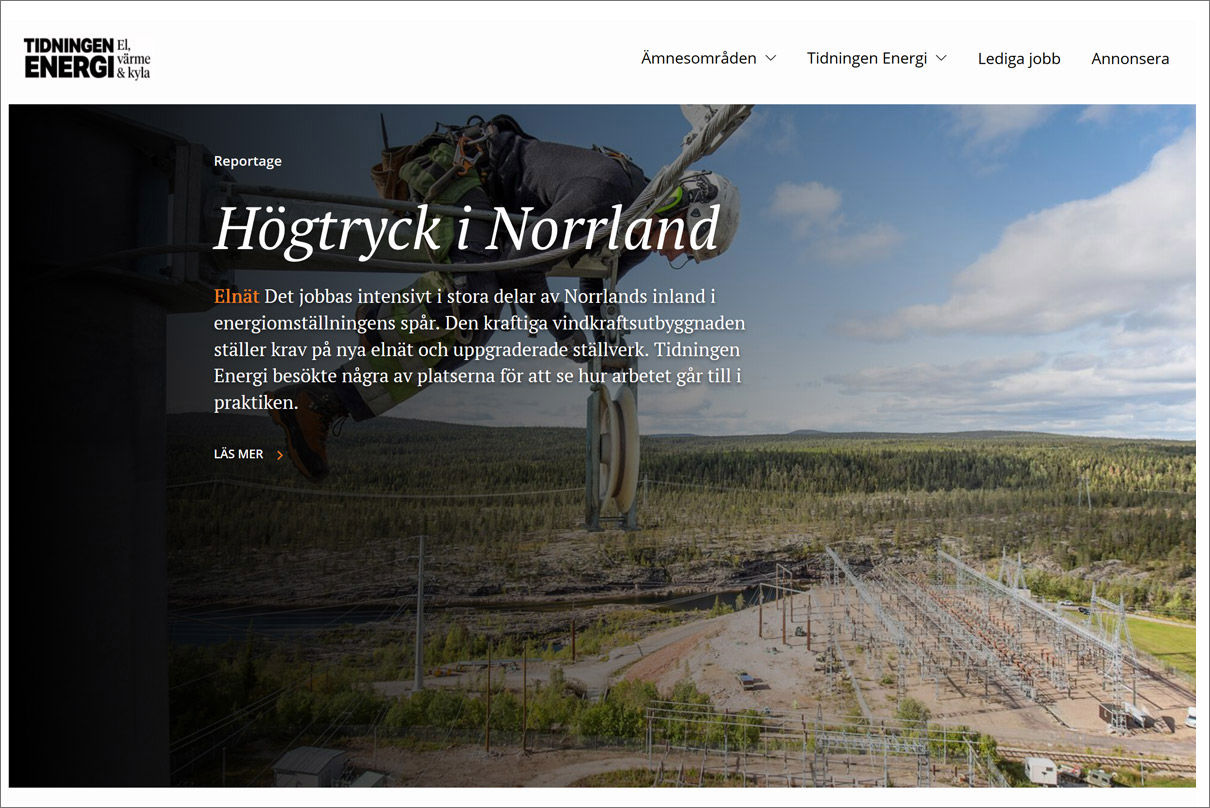Select the orange Elnät category tag
1210x808 pixels.
coord(236,297)
